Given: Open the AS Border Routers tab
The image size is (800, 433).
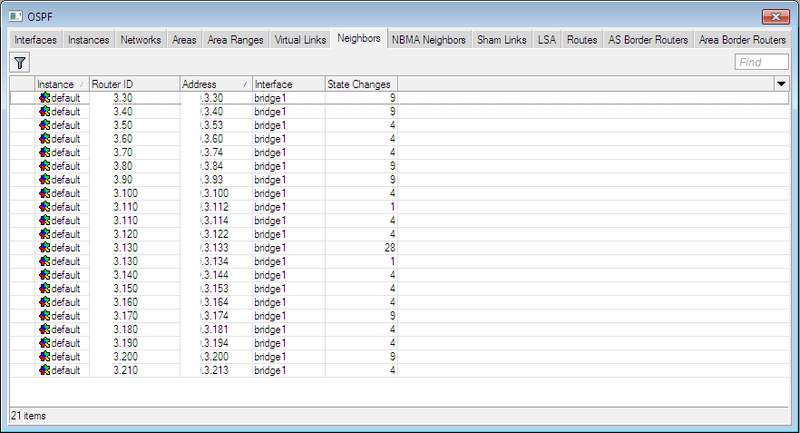Looking at the screenshot, I should pos(648,40).
